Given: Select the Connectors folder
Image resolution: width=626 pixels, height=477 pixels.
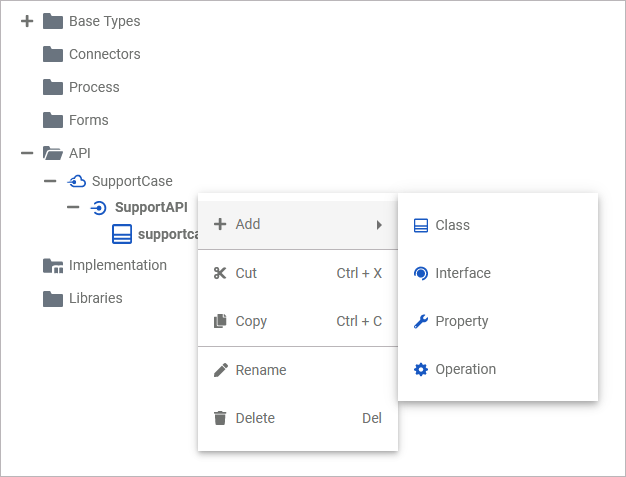Looking at the screenshot, I should (x=104, y=54).
